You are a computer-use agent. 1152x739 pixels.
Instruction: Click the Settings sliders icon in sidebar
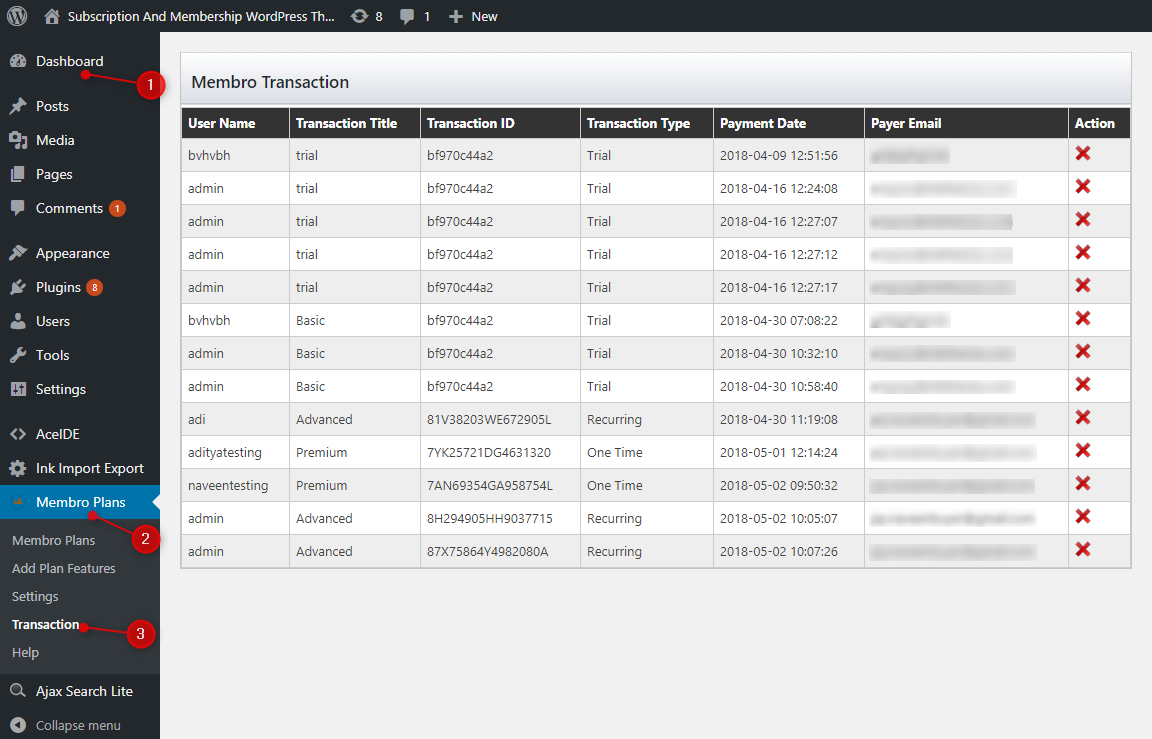tap(18, 389)
